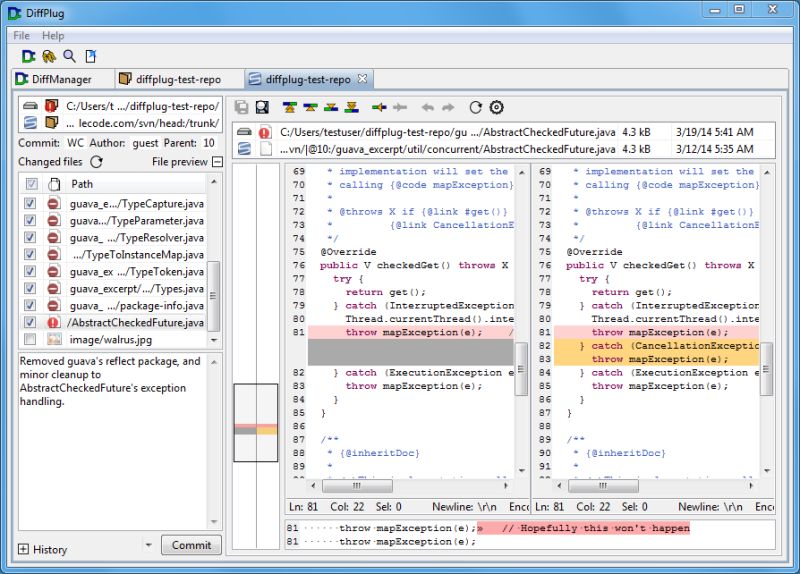This screenshot has height=574, width=800.
Task: Open the magnifying glass search tool
Action: coord(69,56)
